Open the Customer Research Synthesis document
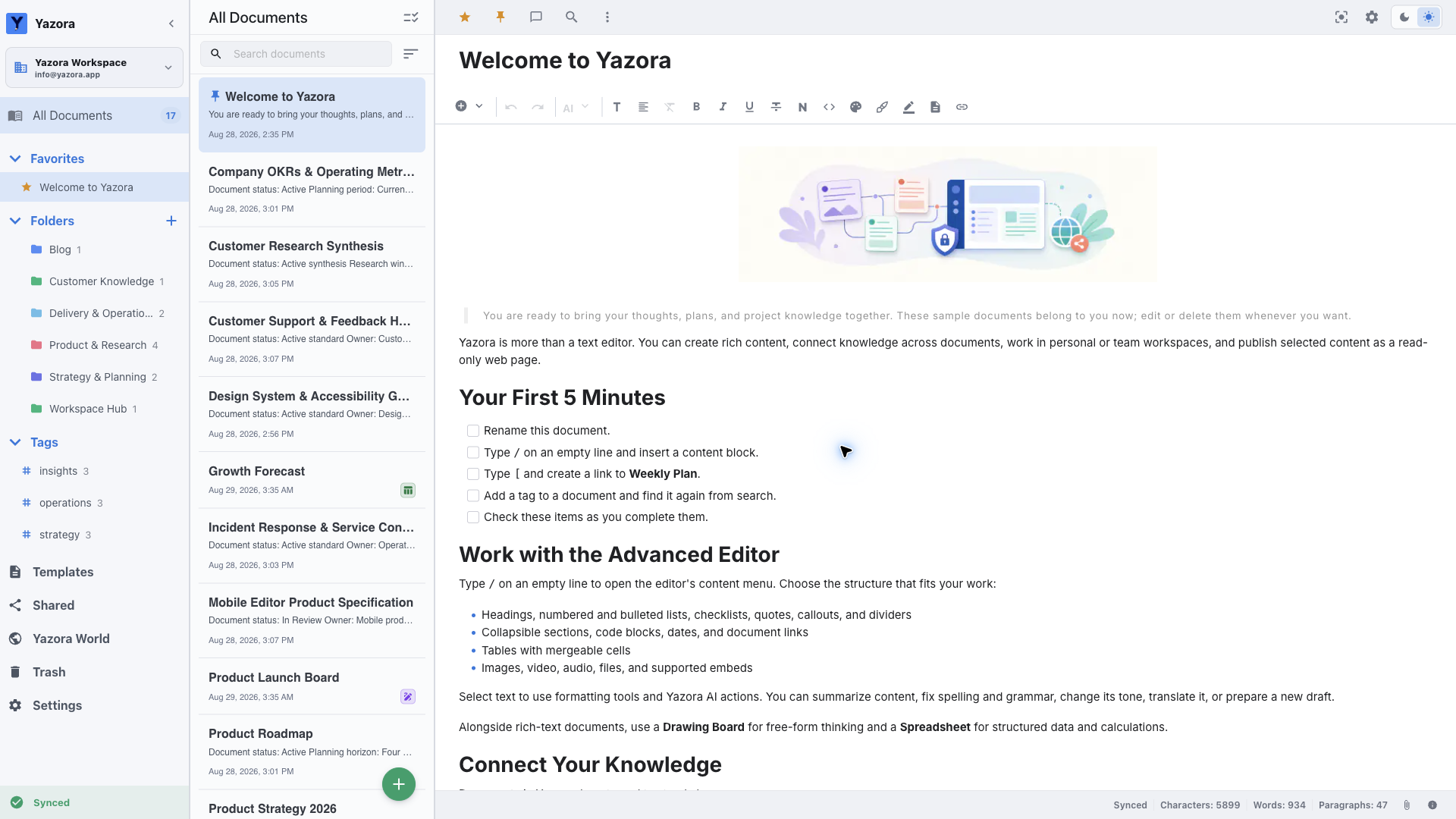 coord(312,264)
